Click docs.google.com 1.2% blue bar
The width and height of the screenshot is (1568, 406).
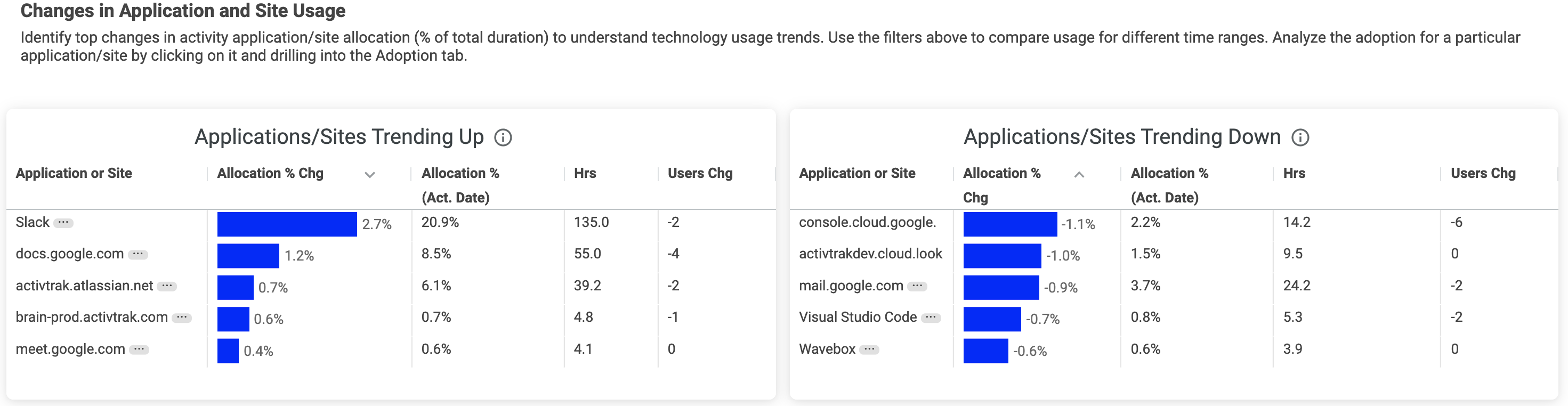(x=248, y=256)
